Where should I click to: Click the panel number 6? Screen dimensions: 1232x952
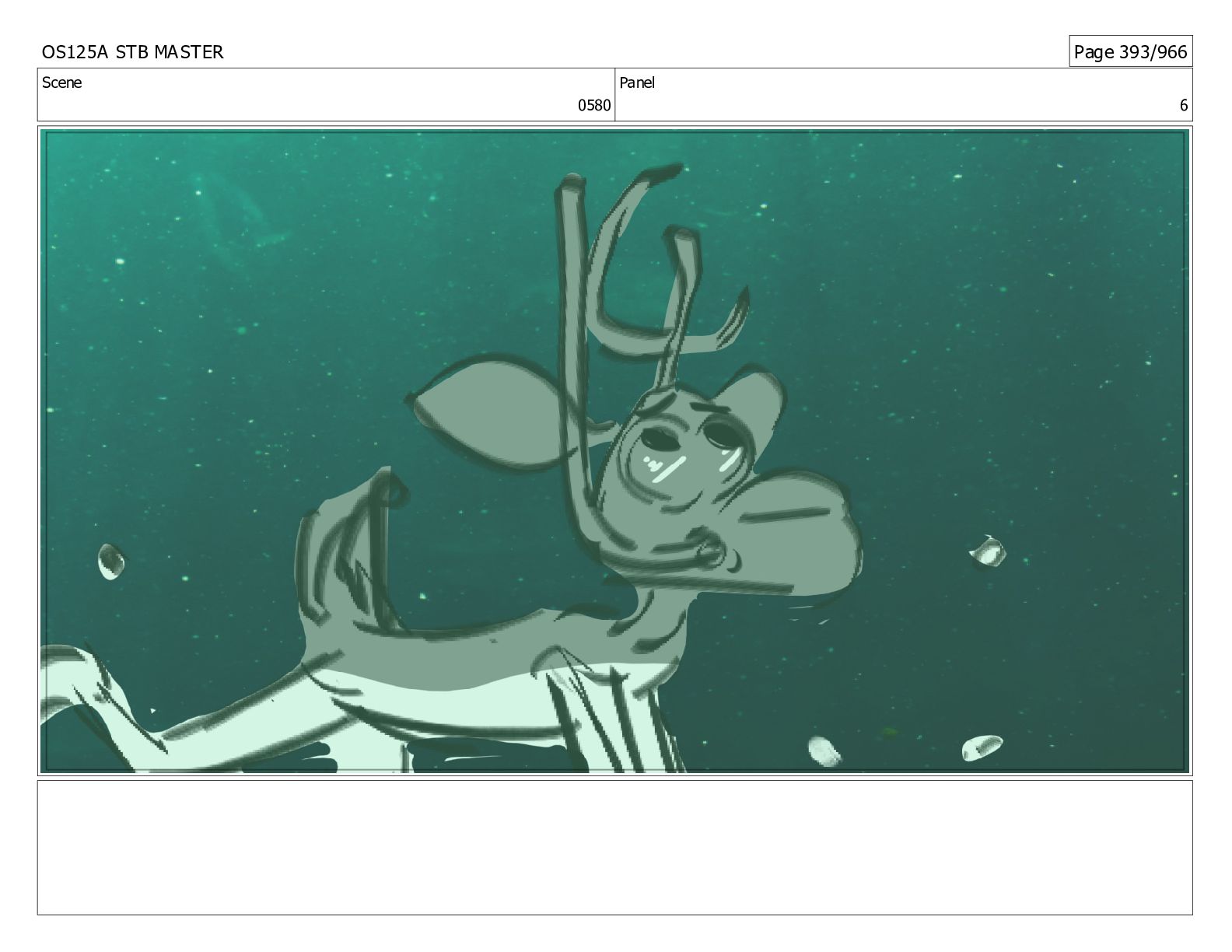click(x=1184, y=106)
